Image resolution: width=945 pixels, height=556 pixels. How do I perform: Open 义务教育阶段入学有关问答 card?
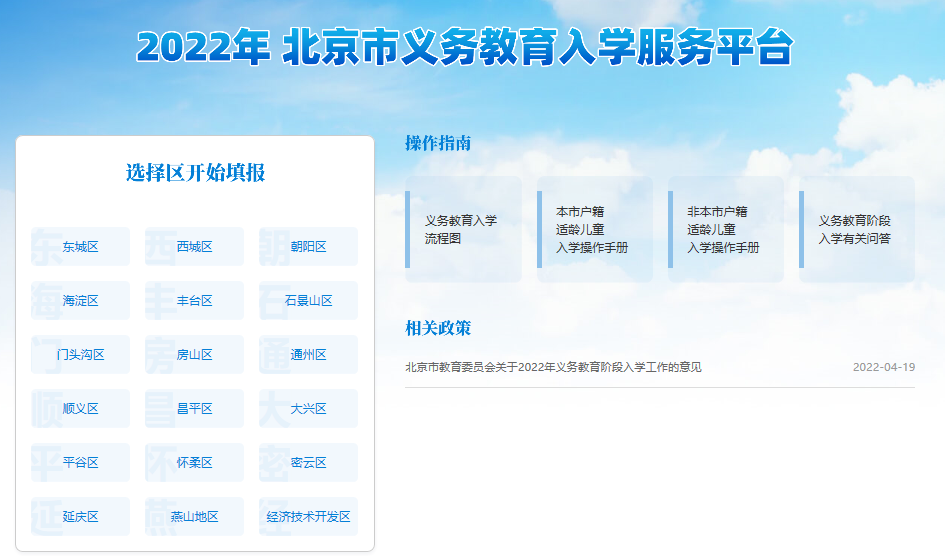tap(856, 230)
